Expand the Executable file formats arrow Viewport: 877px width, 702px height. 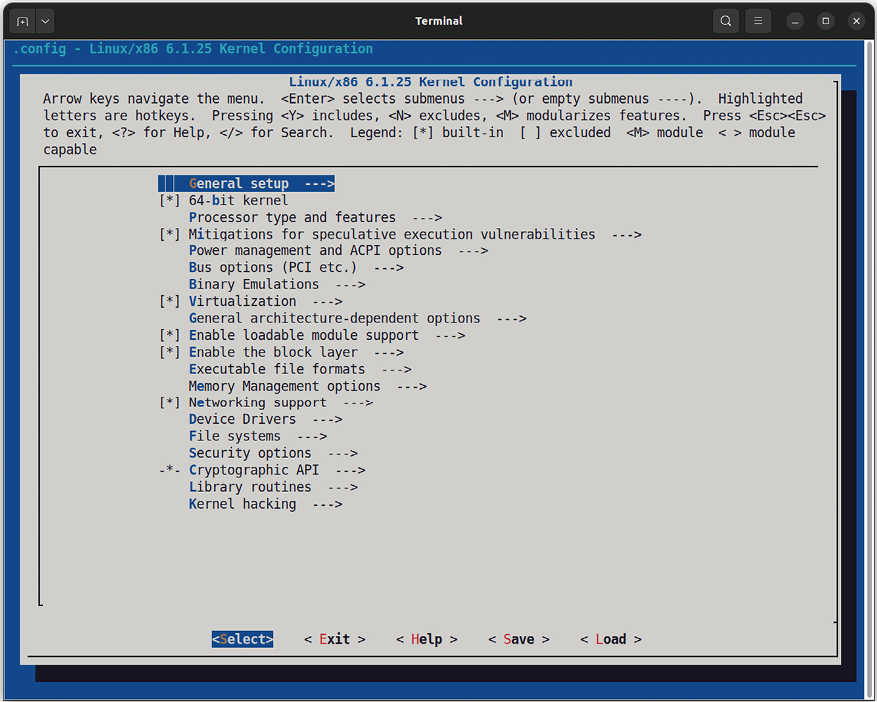coord(397,369)
